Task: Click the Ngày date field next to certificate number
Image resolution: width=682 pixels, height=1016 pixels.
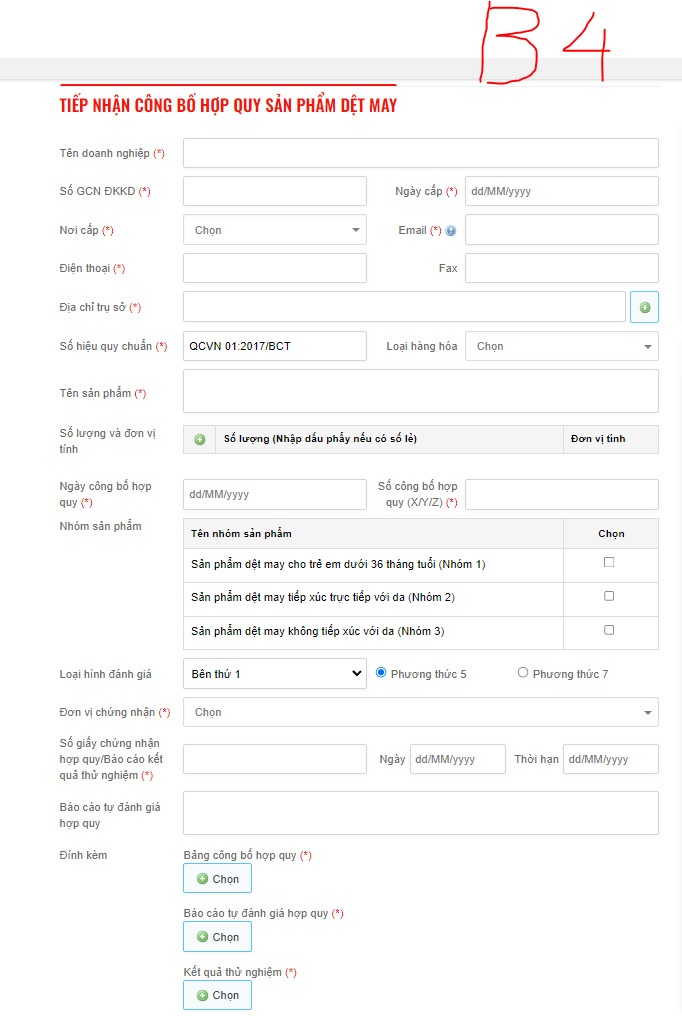Action: point(457,759)
